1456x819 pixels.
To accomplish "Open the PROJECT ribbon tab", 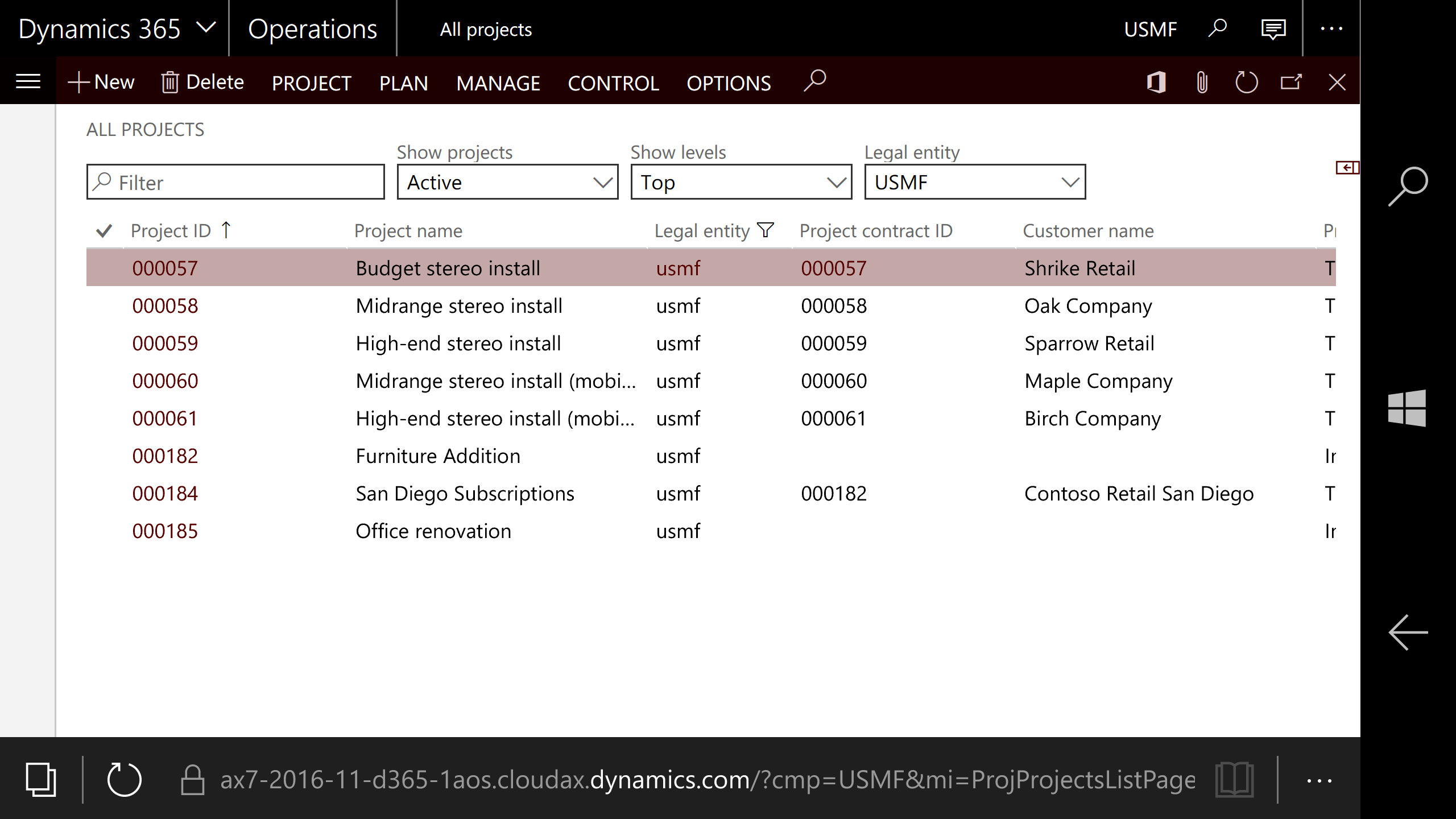I will pos(312,83).
